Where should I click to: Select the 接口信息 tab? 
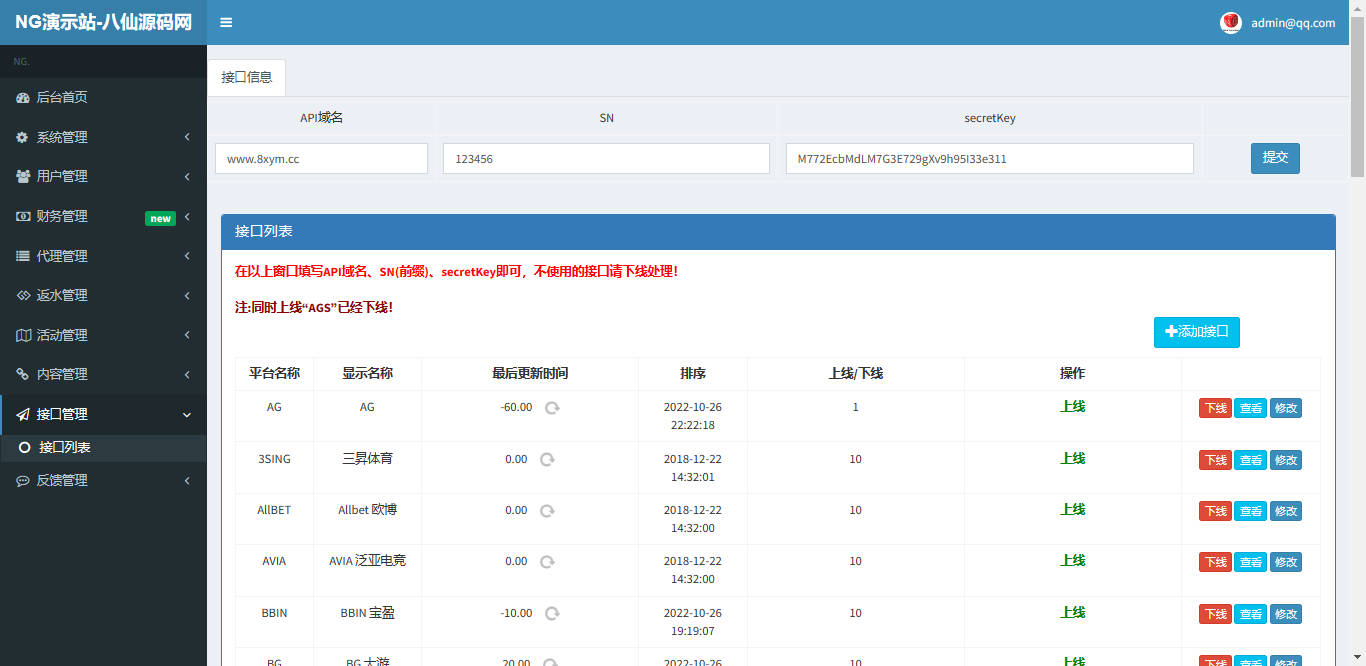click(246, 77)
